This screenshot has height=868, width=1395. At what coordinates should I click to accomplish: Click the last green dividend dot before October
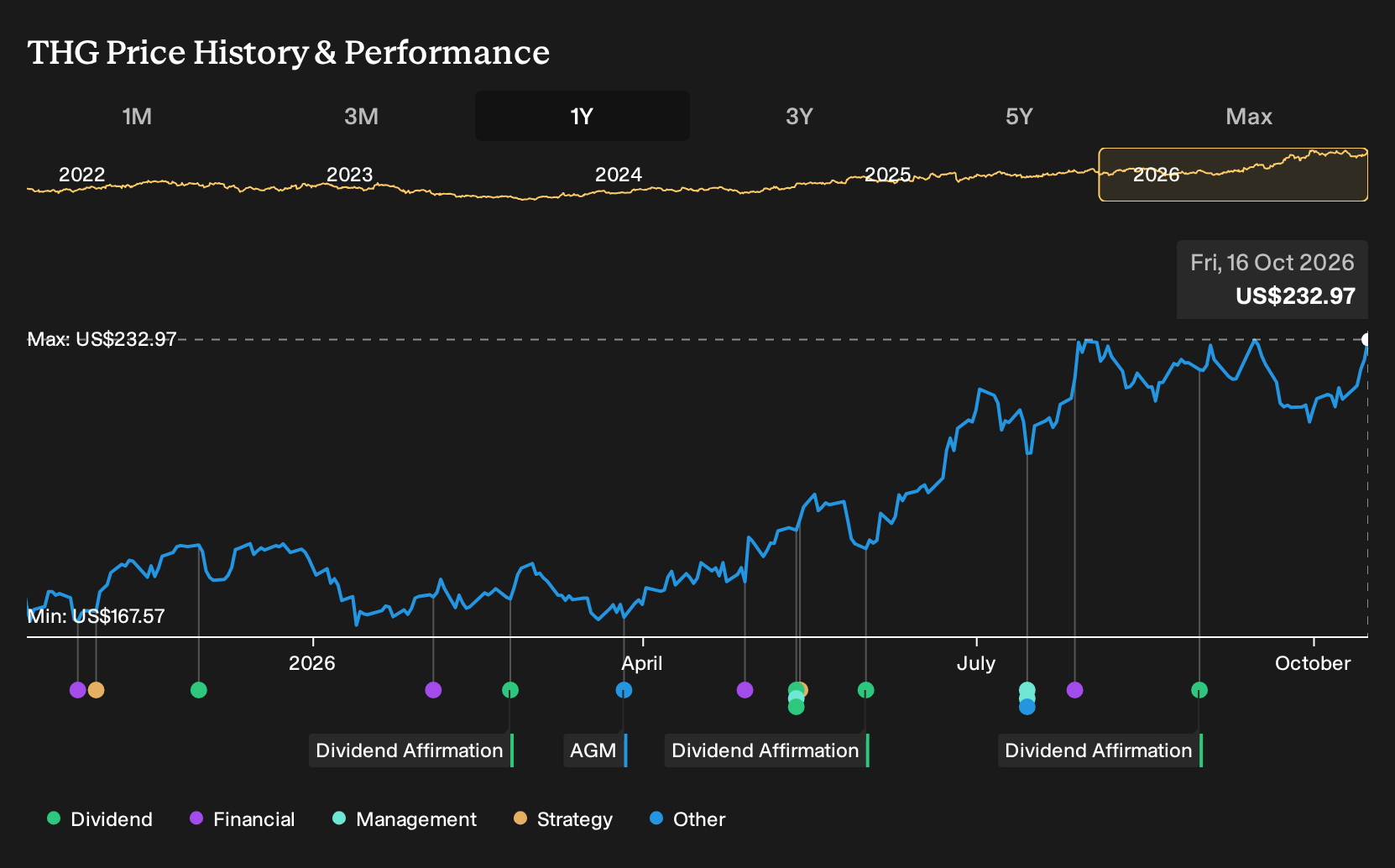coord(1199,690)
